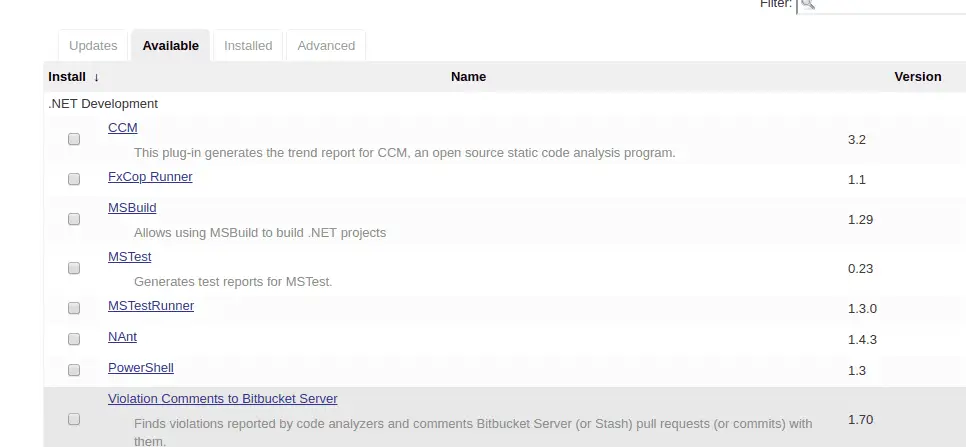Image resolution: width=966 pixels, height=447 pixels.
Task: Switch to the Updates tab
Action: tap(93, 46)
